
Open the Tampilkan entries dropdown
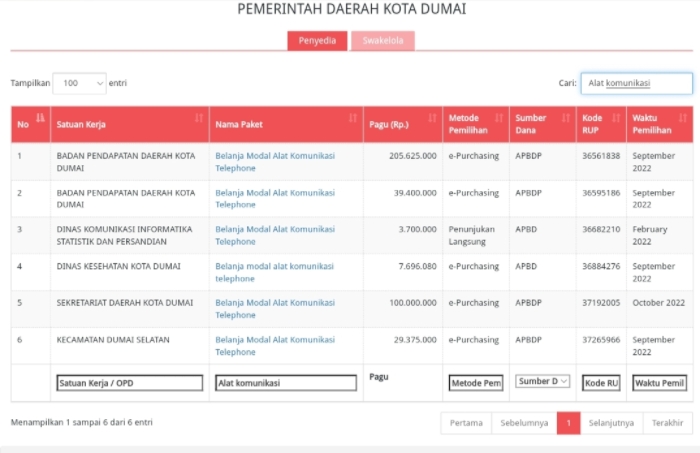click(x=79, y=83)
